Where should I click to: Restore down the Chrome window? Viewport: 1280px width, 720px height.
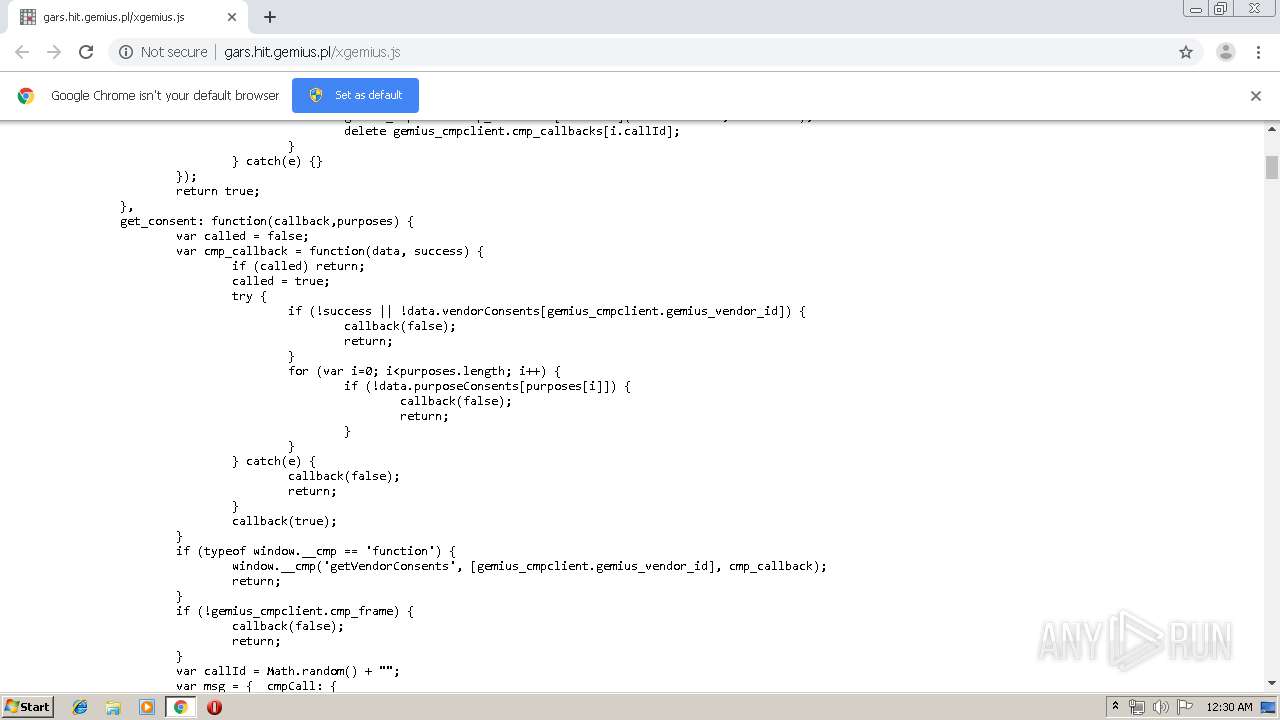pyautogui.click(x=1221, y=9)
